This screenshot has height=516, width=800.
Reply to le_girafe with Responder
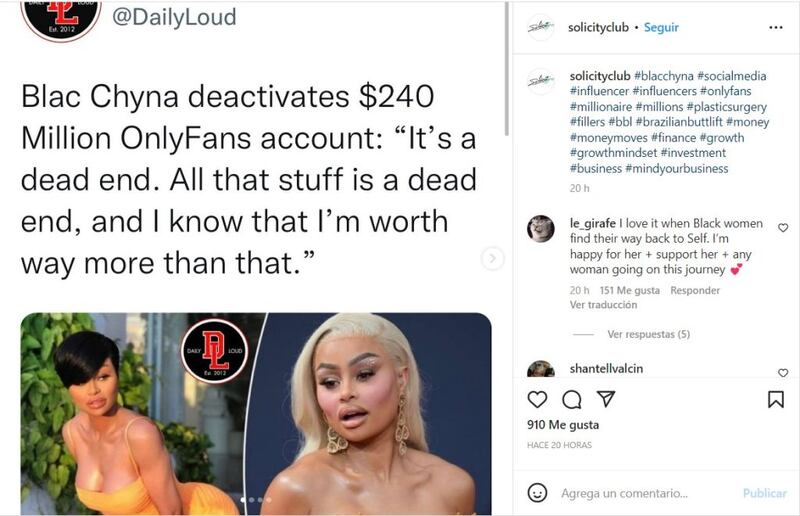click(x=695, y=290)
